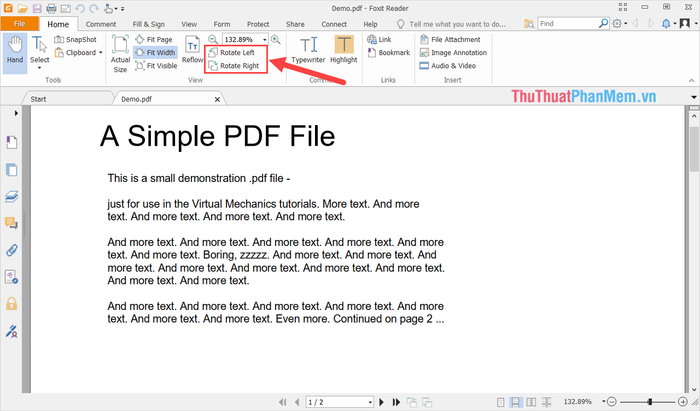Open the Form ribbon tab
The width and height of the screenshot is (700, 411).
[222, 24]
